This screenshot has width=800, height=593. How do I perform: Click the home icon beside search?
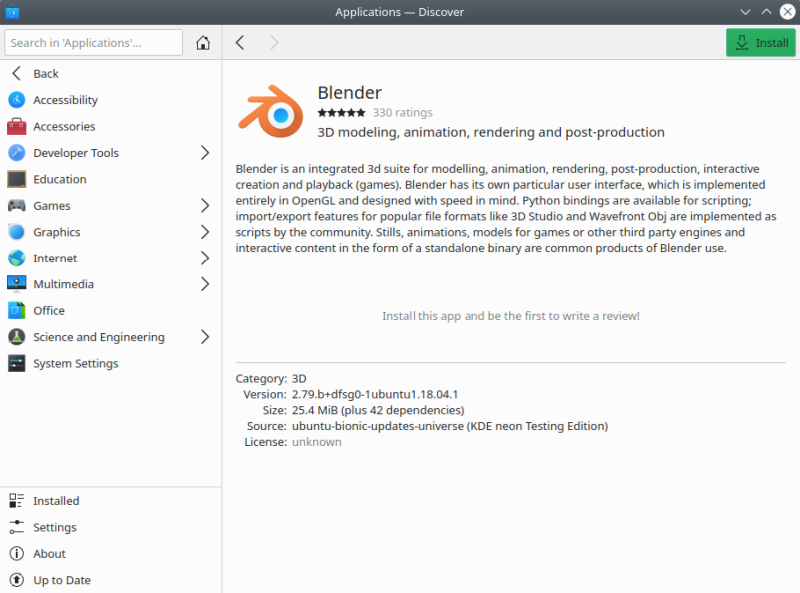[x=203, y=43]
